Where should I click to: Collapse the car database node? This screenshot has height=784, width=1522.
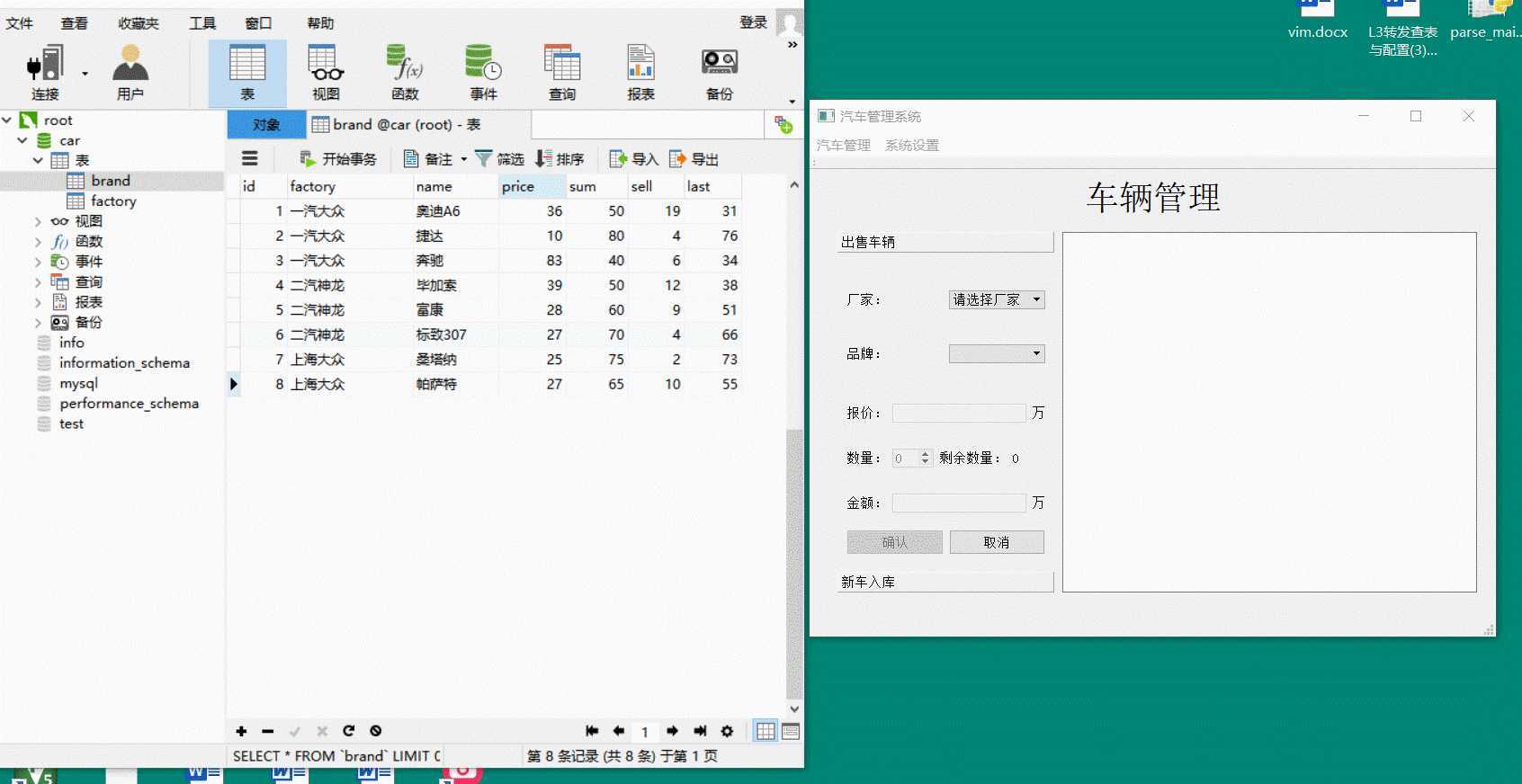[22, 140]
